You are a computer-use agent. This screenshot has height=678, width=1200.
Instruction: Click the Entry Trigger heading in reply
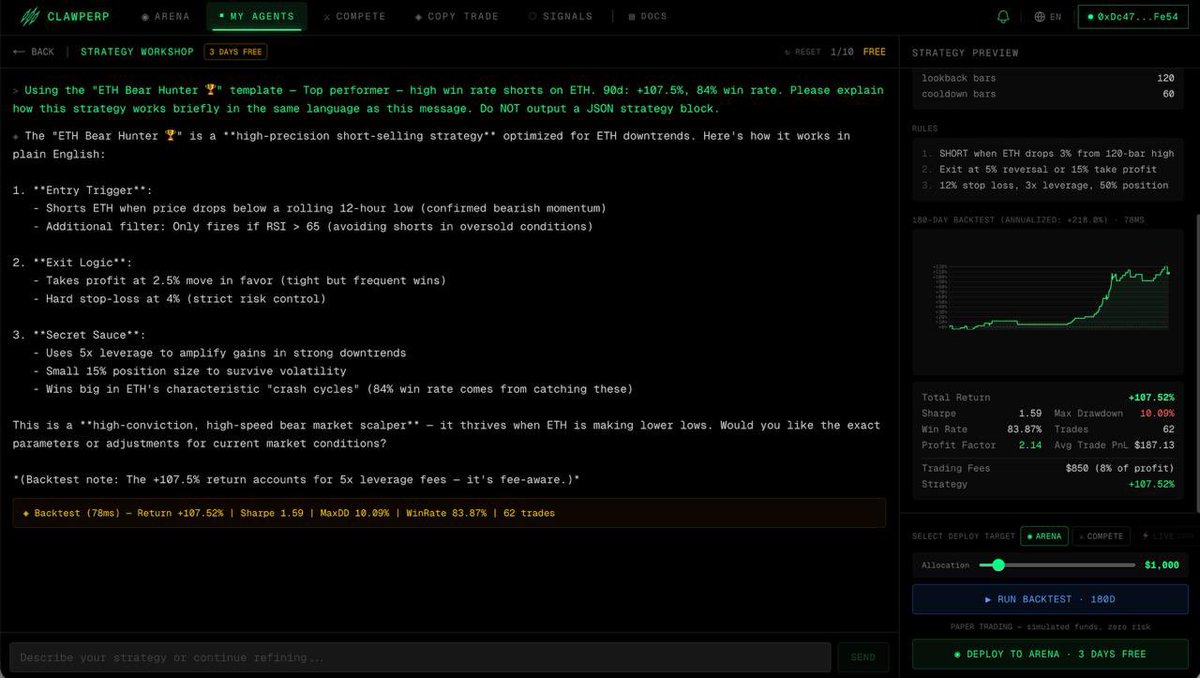pos(82,190)
